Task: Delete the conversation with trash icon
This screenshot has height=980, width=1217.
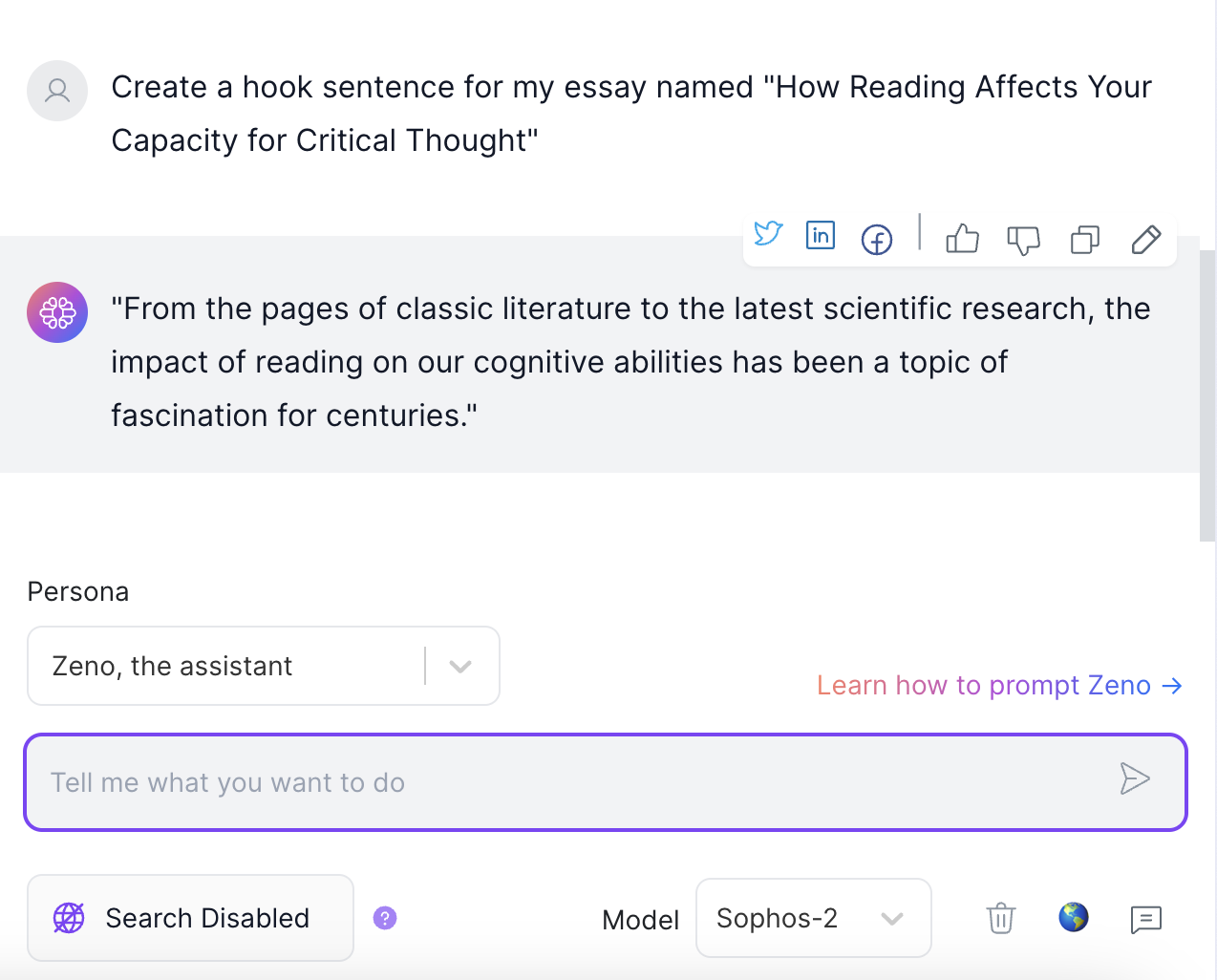Action: tap(1001, 918)
